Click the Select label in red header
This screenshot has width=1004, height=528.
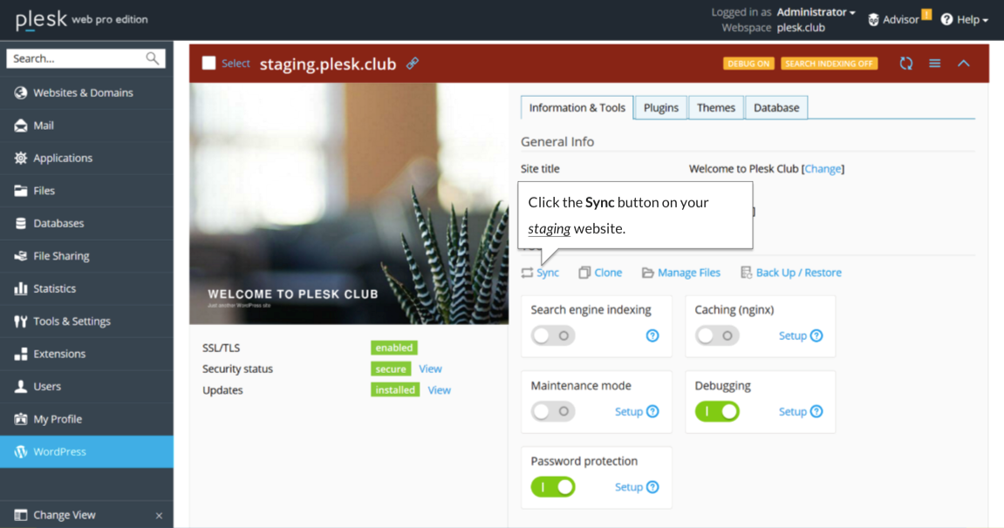(x=236, y=63)
